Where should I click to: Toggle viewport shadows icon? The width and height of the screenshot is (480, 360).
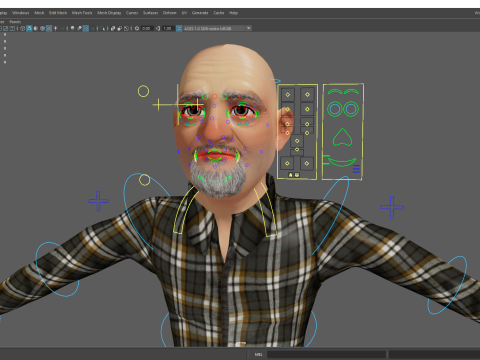[x=62, y=28]
